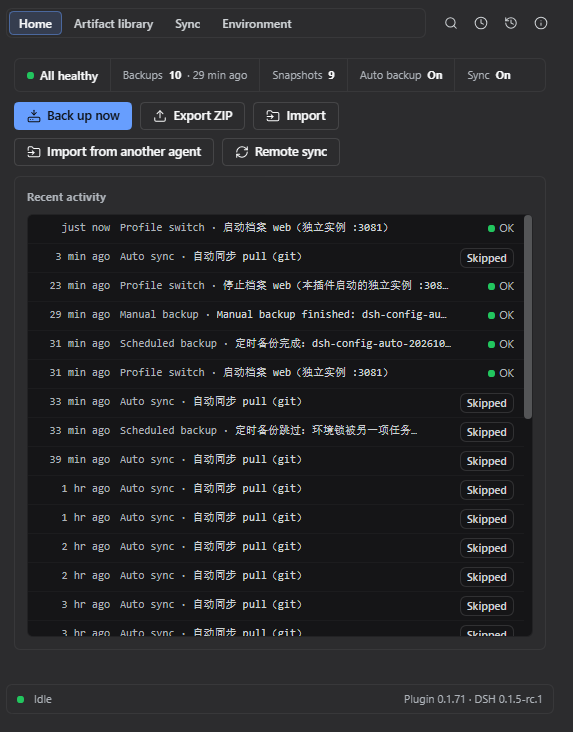Open the history restore icon
This screenshot has height=732, width=573.
pyautogui.click(x=511, y=23)
